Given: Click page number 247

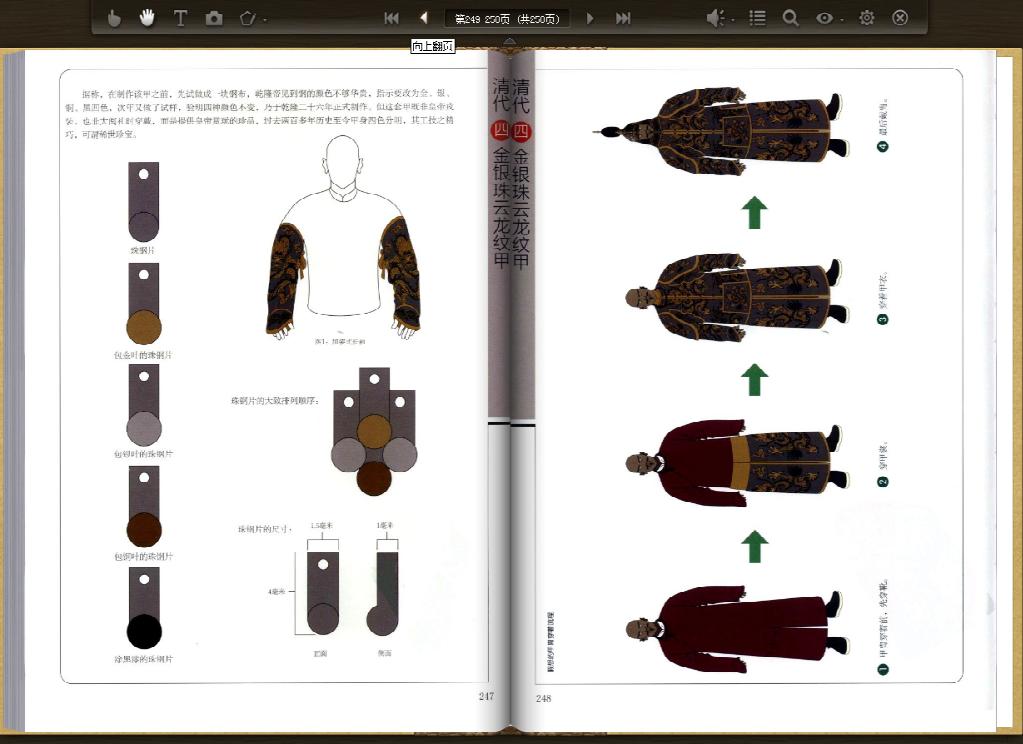Looking at the screenshot, I should [486, 696].
